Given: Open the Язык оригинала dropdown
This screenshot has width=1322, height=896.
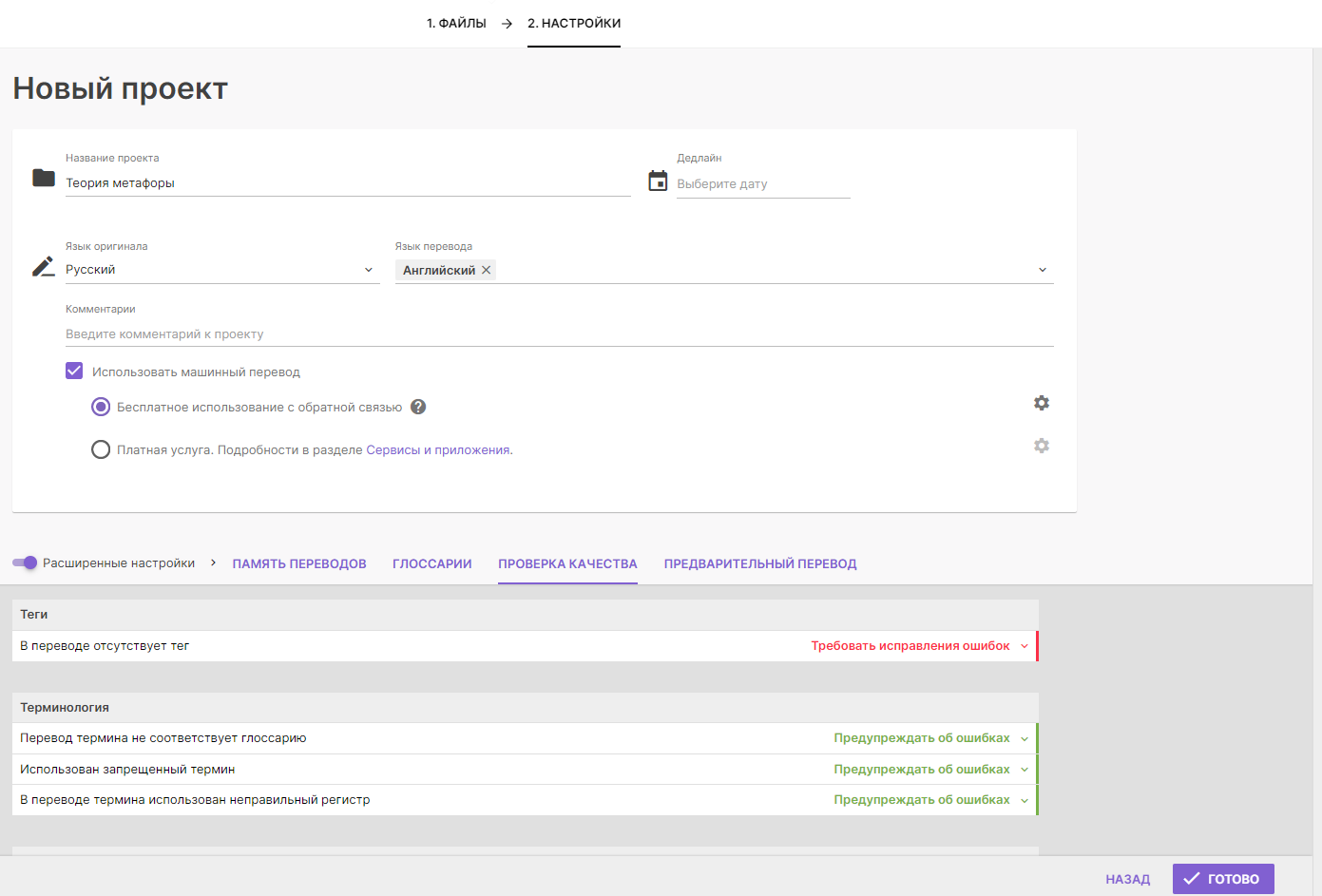Looking at the screenshot, I should (222, 270).
